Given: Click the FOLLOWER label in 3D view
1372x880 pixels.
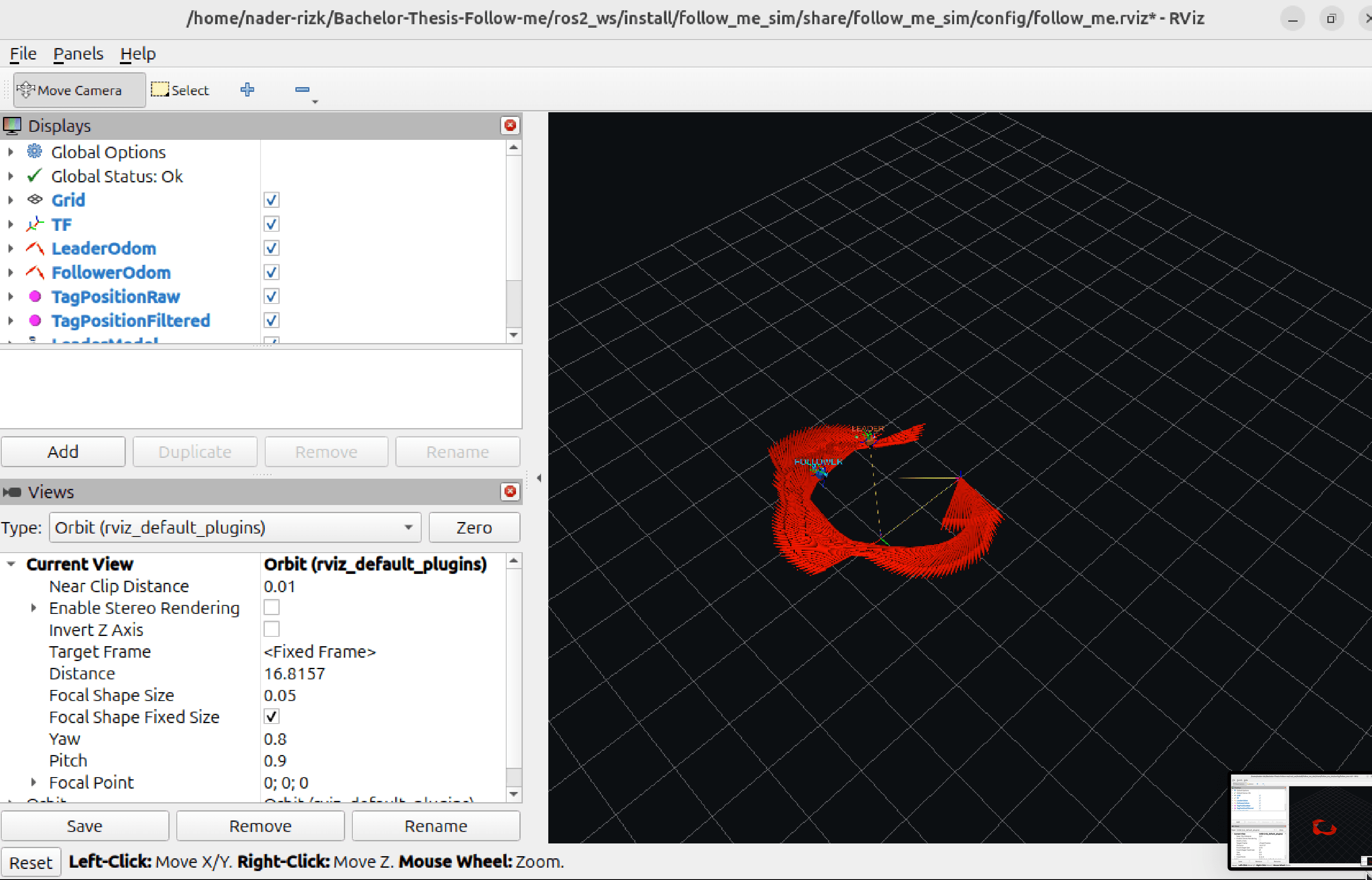Looking at the screenshot, I should (x=818, y=461).
